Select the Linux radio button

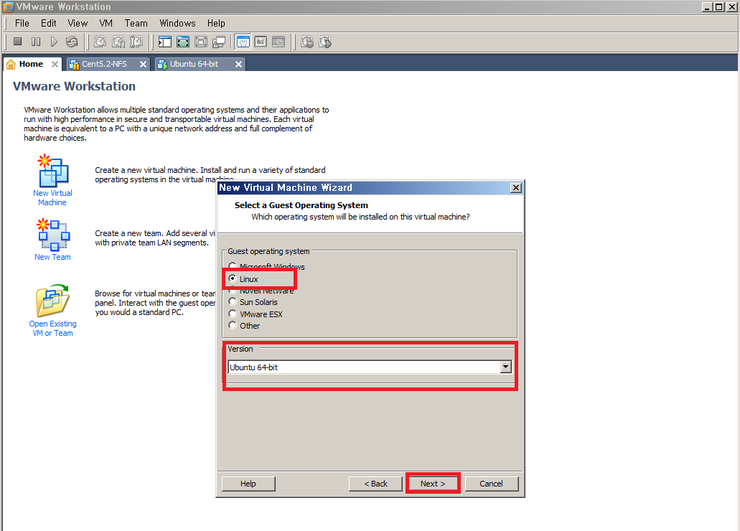pyautogui.click(x=232, y=278)
